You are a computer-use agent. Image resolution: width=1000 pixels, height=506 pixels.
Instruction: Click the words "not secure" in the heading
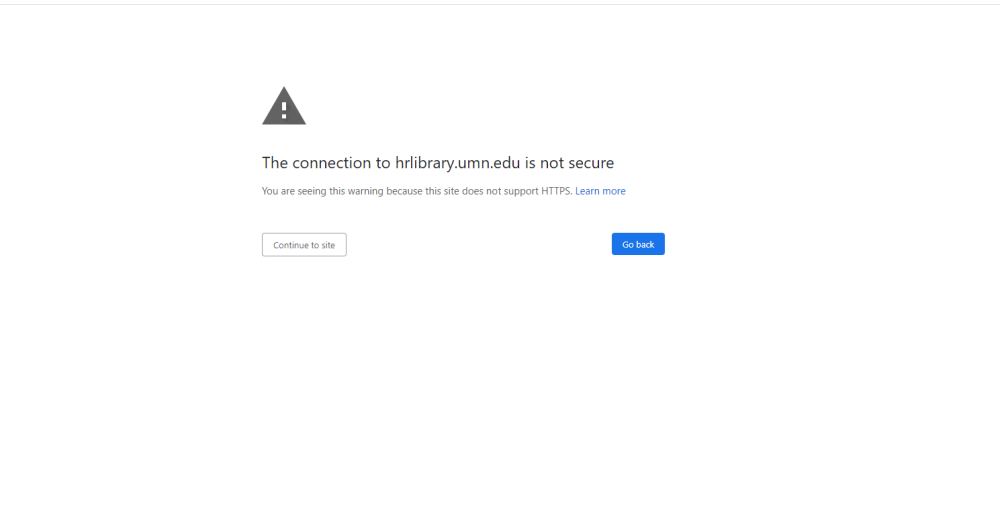click(577, 163)
